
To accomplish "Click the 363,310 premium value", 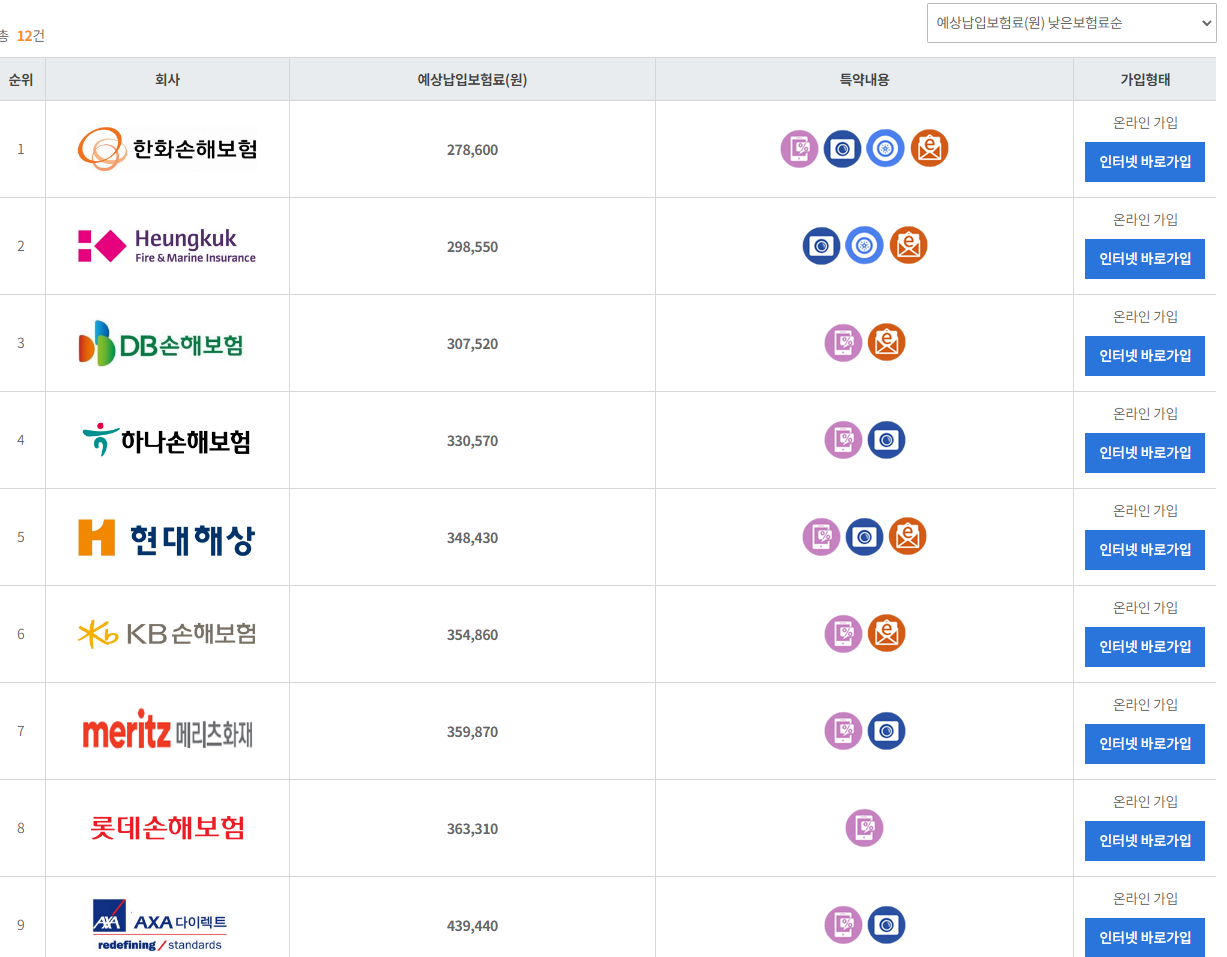I will coord(472,829).
